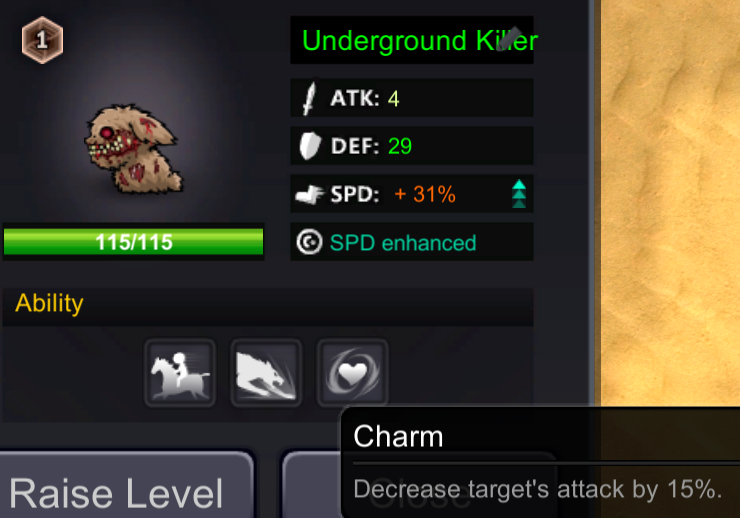Click the SPD +31% stat row
740x518 pixels.
[412, 194]
